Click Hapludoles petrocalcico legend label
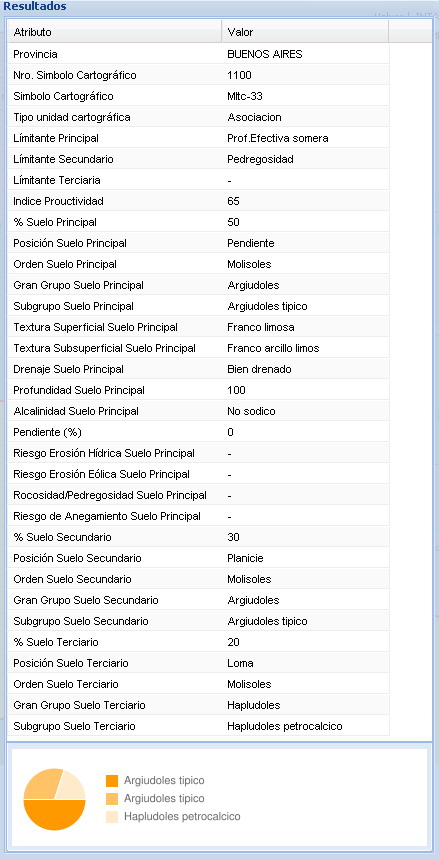The width and height of the screenshot is (439, 859). coord(182,817)
